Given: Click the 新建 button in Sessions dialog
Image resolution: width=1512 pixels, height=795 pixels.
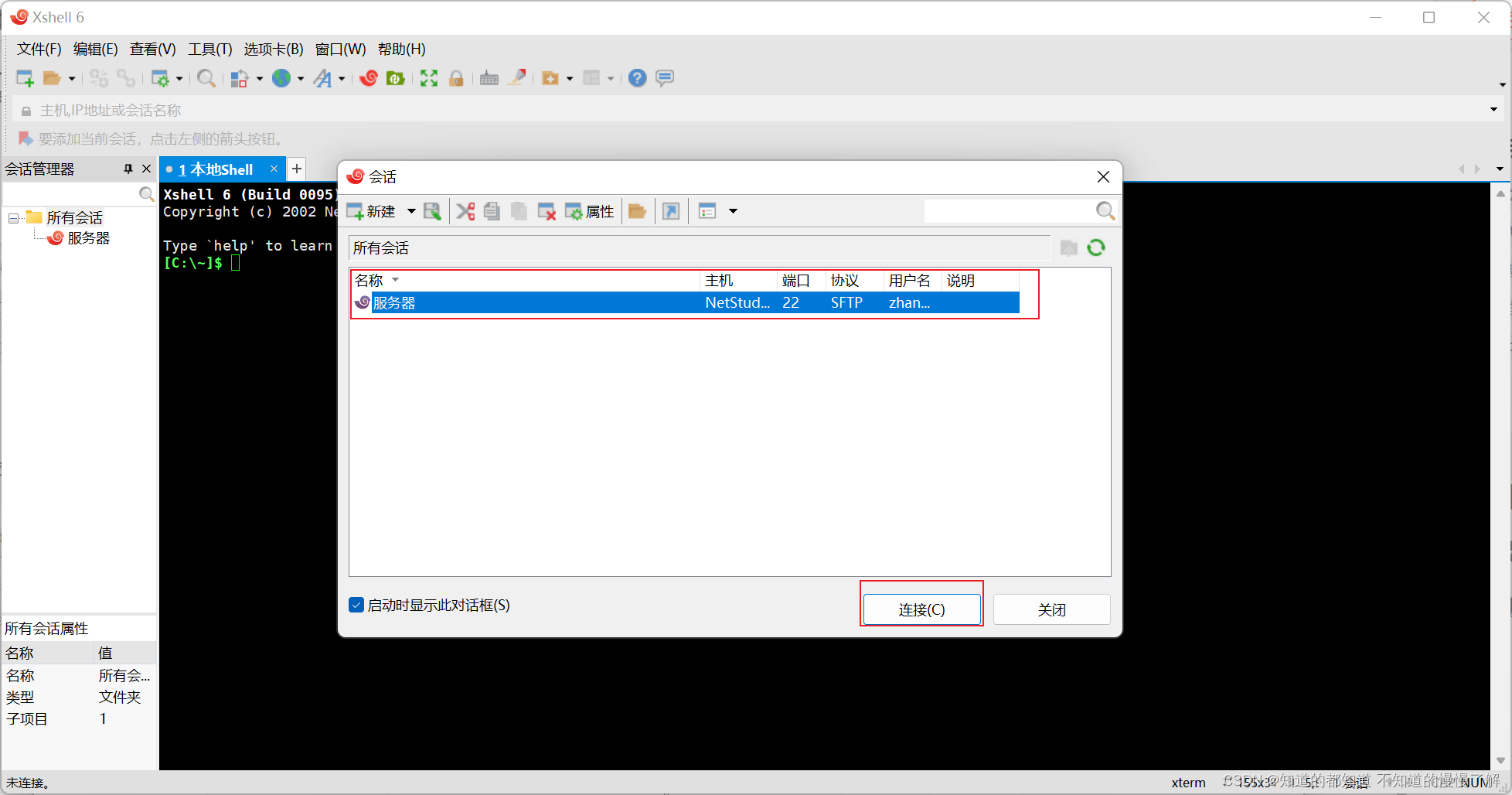Looking at the screenshot, I should coord(371,211).
